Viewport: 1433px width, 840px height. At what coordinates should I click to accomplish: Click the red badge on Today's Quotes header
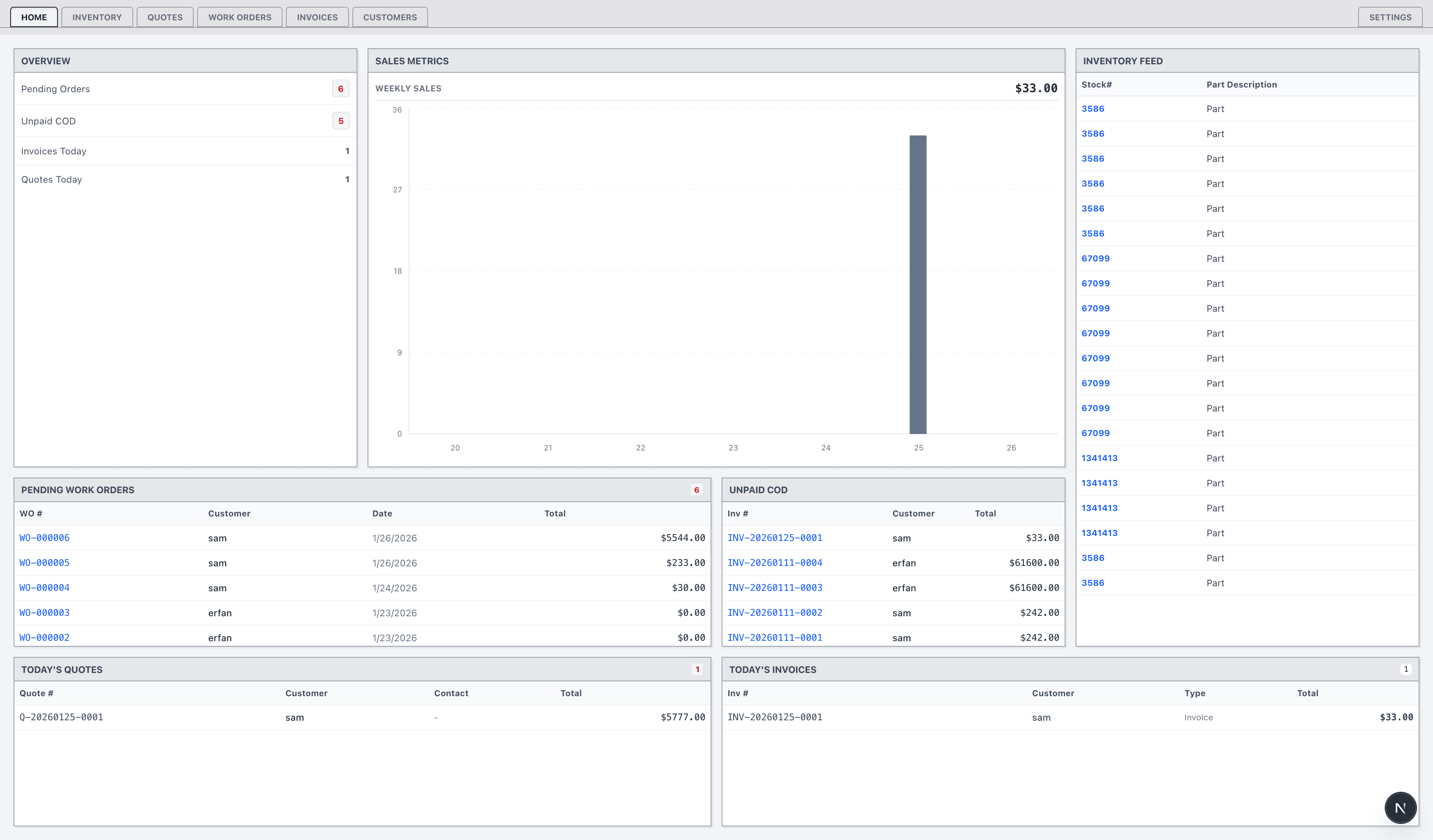697,669
